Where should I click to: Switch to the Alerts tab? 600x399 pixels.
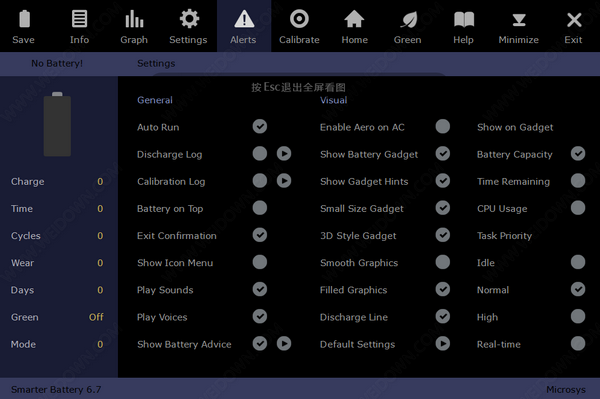click(244, 26)
